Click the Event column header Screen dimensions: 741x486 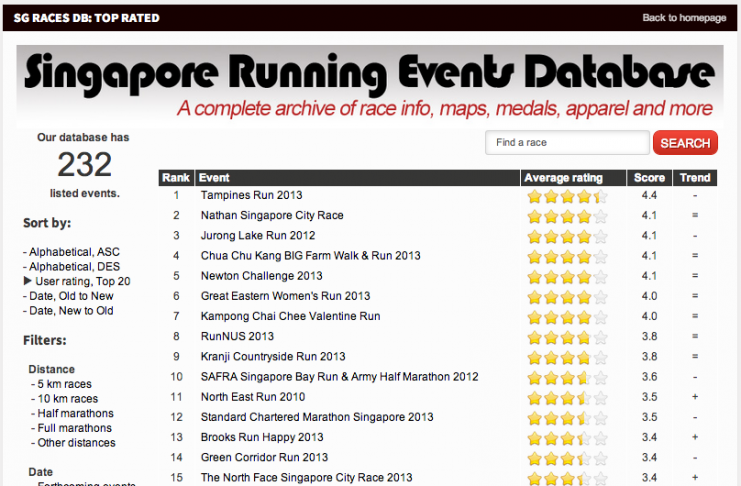(357, 178)
